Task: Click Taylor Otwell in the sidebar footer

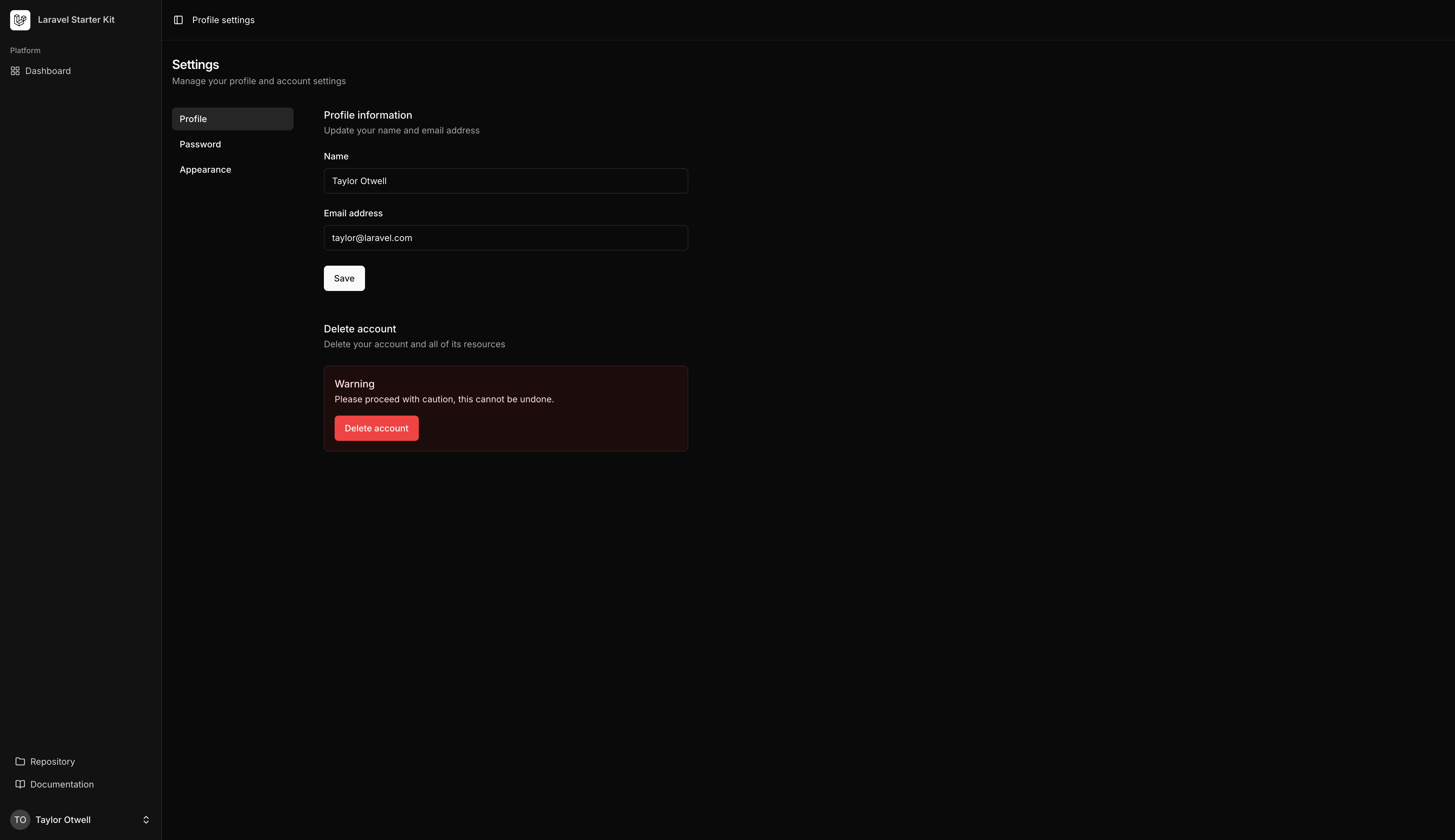Action: click(64, 819)
